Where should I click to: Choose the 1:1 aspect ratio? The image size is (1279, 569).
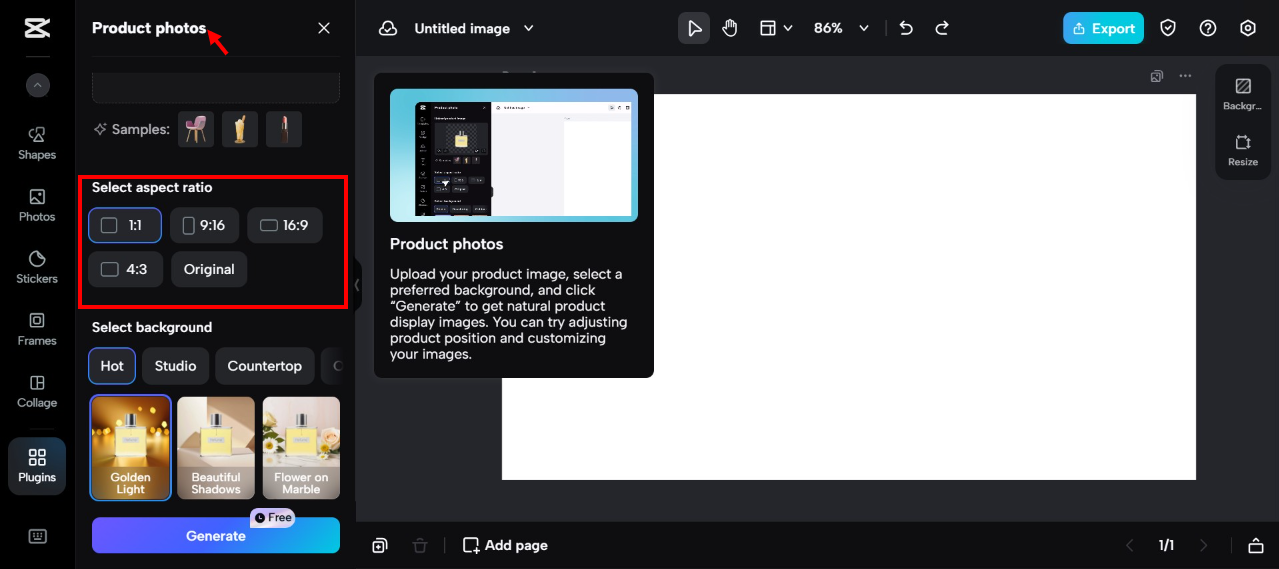(x=125, y=225)
